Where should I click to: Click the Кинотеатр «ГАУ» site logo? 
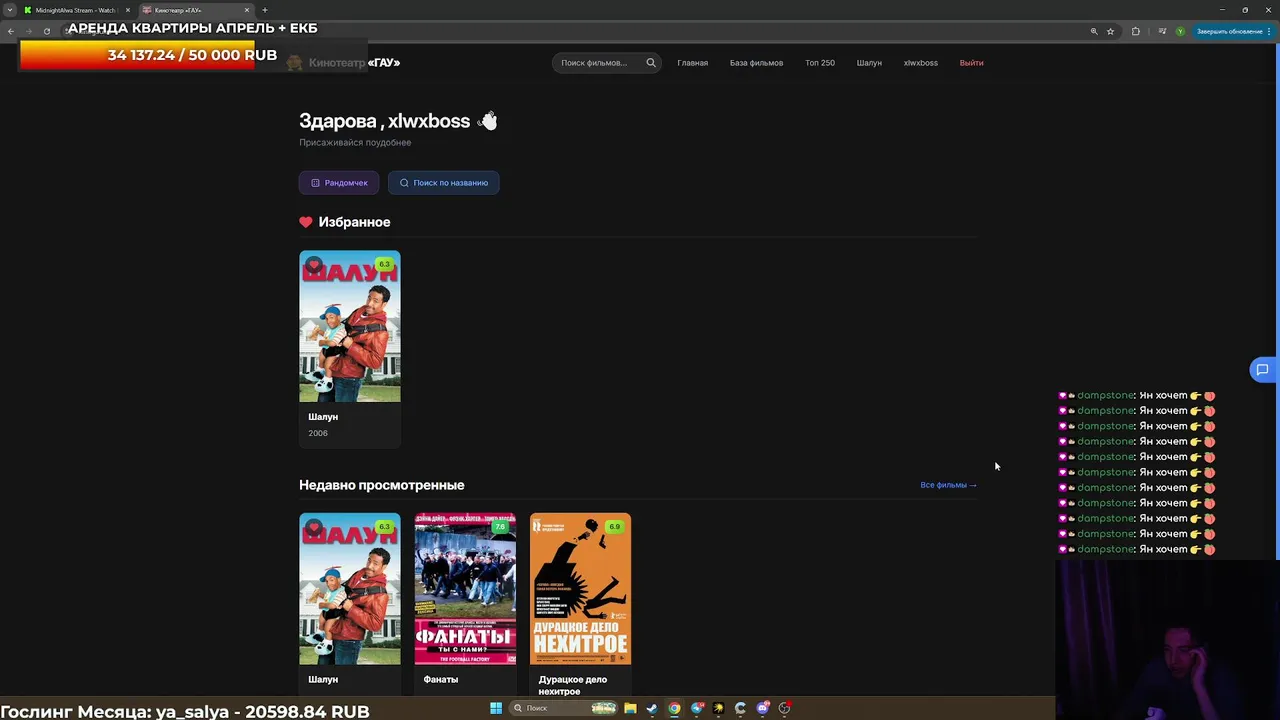coord(343,63)
